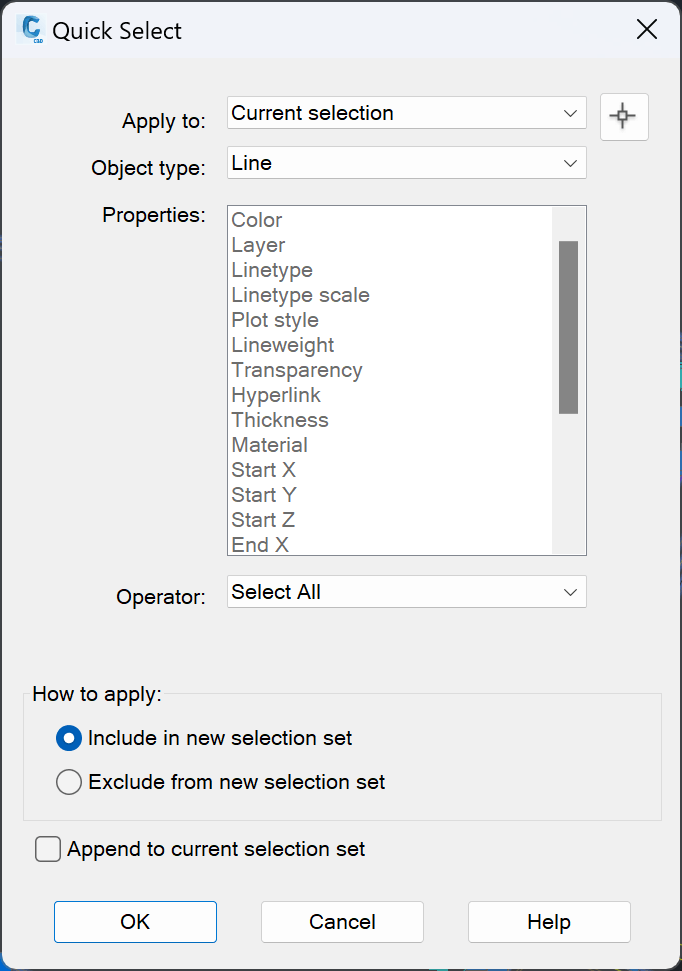Select Color in Properties list

tap(257, 220)
